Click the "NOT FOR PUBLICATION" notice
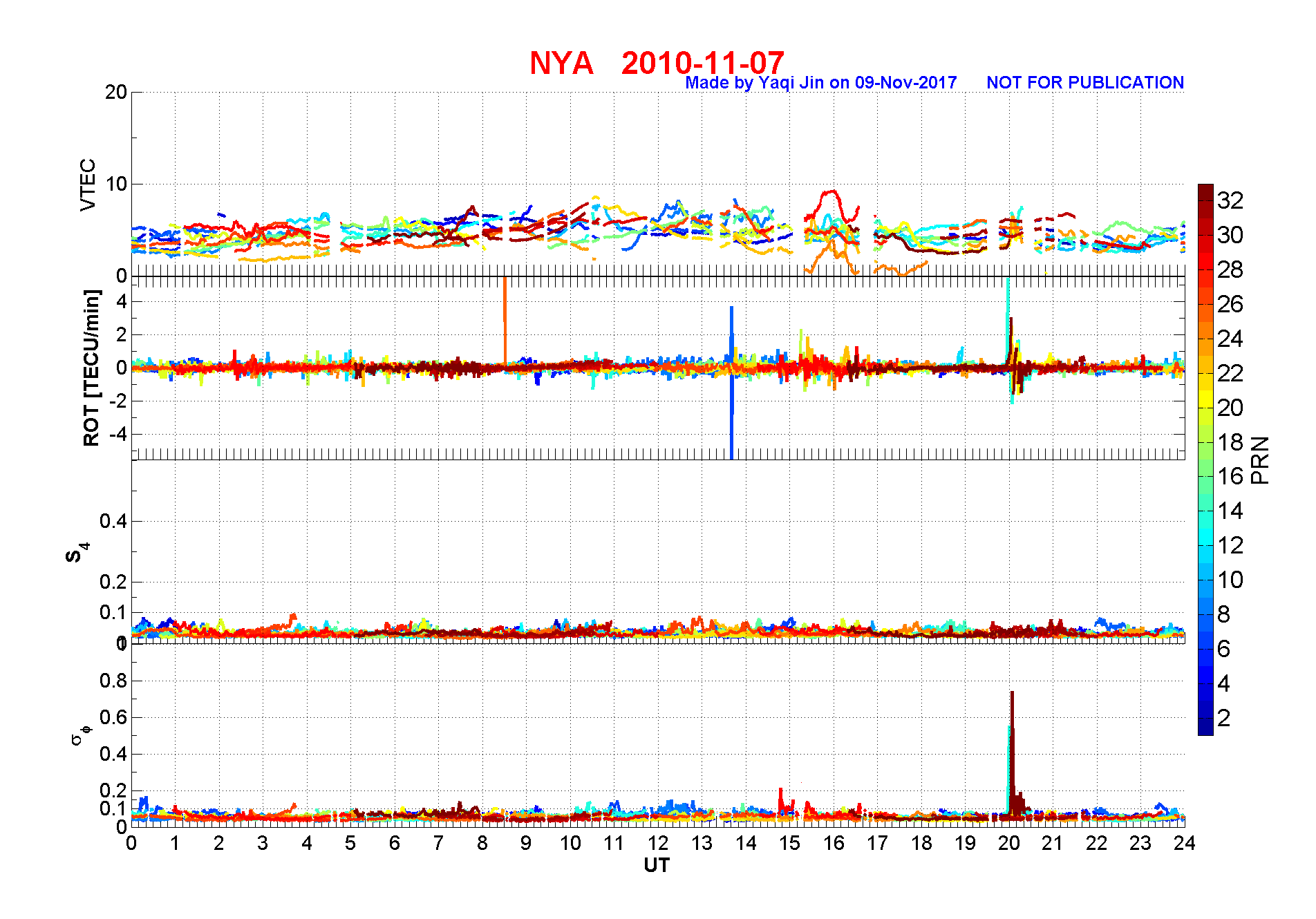Image resolution: width=1316 pixels, height=919 pixels. click(1085, 83)
